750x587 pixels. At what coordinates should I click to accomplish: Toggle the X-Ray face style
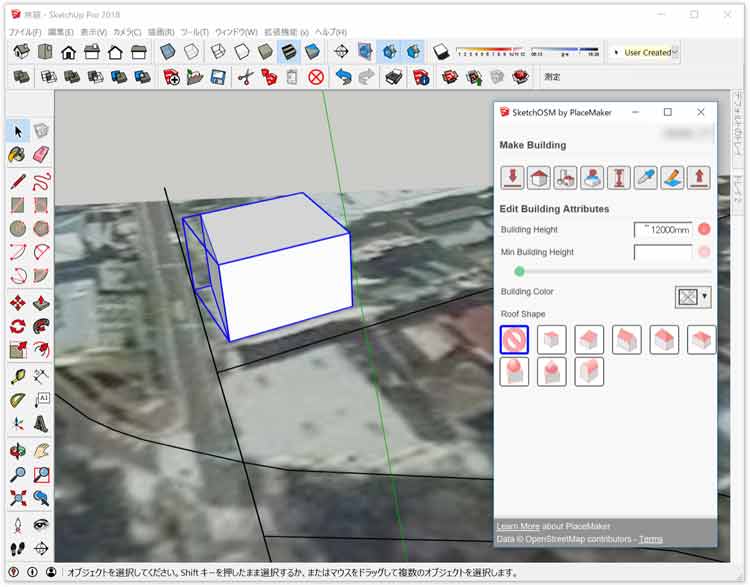click(167, 52)
